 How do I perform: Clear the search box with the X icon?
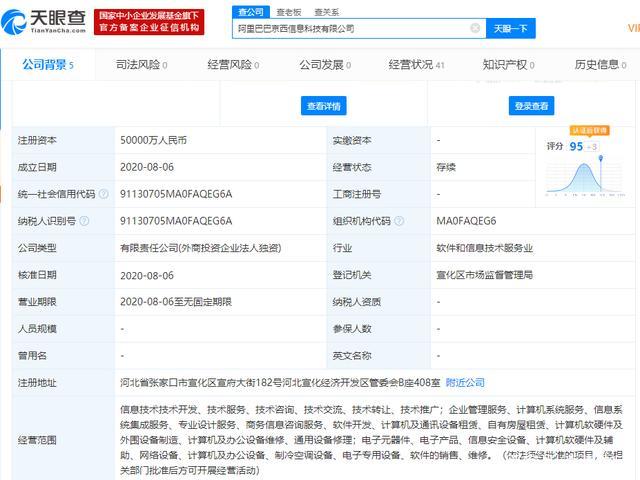(475, 28)
